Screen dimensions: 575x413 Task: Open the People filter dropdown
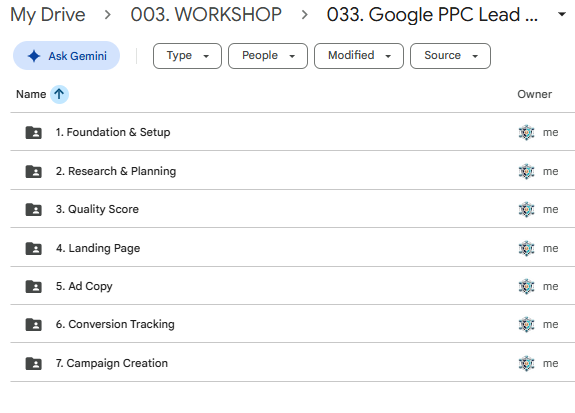pos(268,56)
